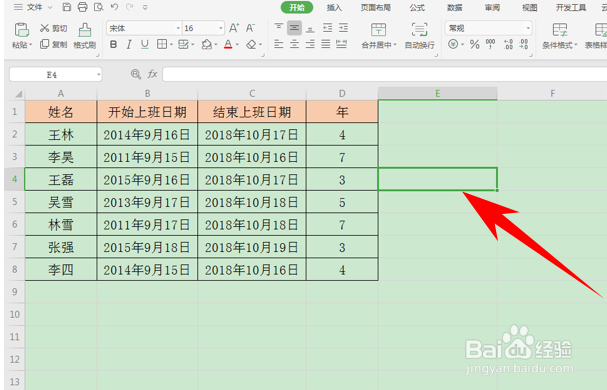Viewport: 607px width, 390px height.
Task: Expand the currency symbol dropdown
Action: pos(463,45)
